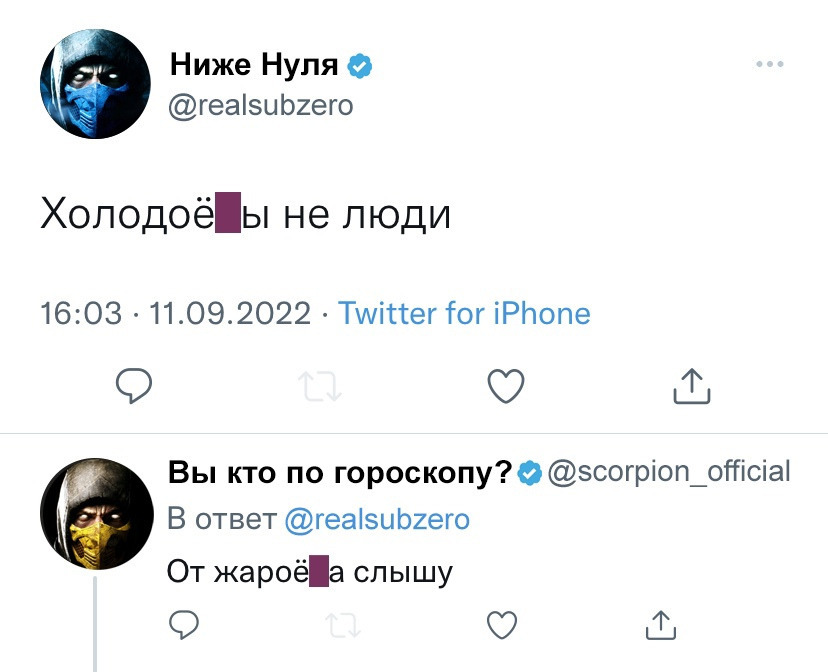Open the Ниже Нуля display name

pos(255,67)
